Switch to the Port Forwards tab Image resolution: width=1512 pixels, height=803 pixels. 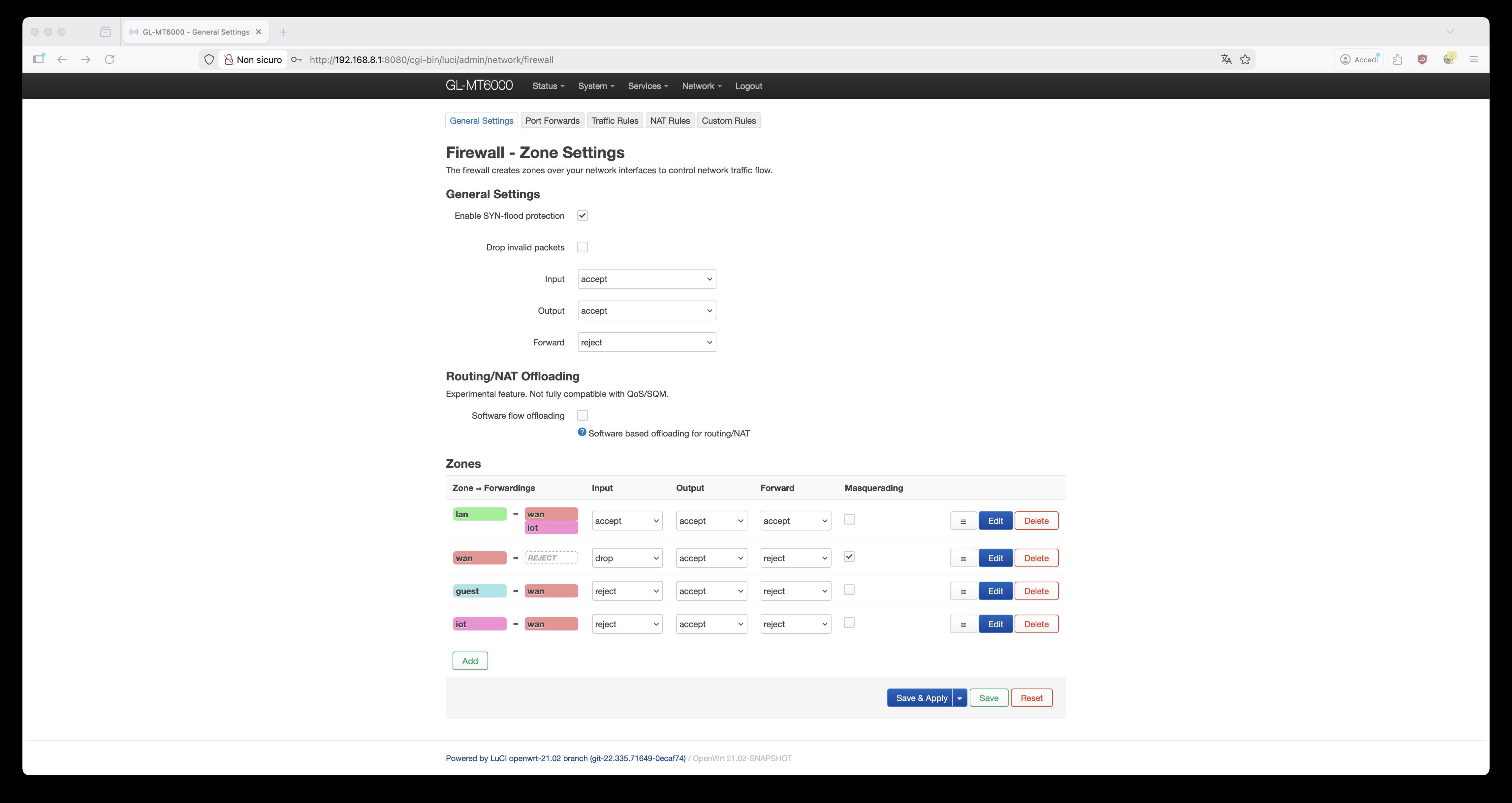click(x=552, y=120)
